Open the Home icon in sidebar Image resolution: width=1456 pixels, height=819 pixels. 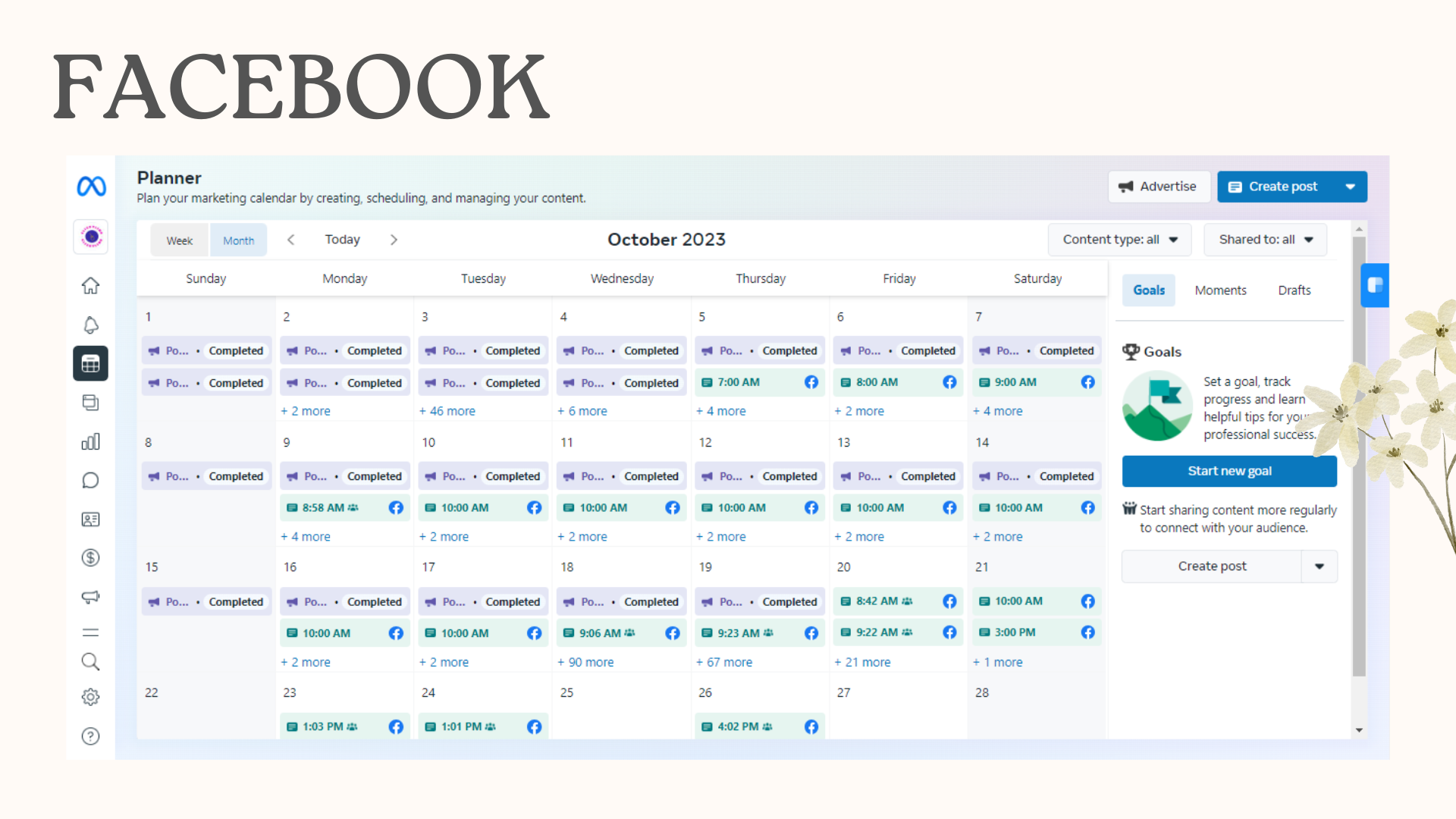point(90,286)
